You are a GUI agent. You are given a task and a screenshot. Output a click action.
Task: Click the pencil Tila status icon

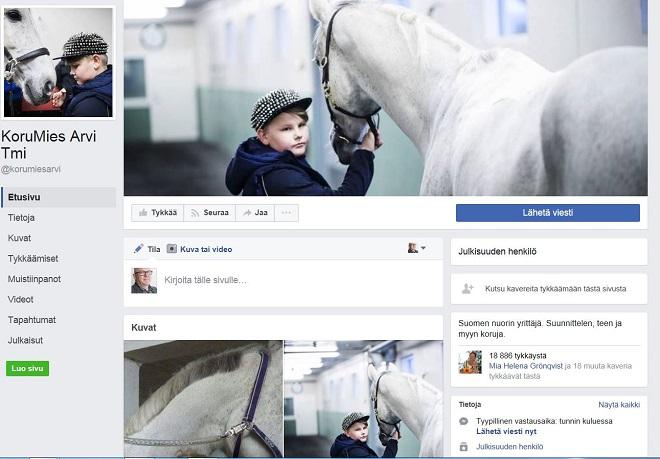[139, 249]
